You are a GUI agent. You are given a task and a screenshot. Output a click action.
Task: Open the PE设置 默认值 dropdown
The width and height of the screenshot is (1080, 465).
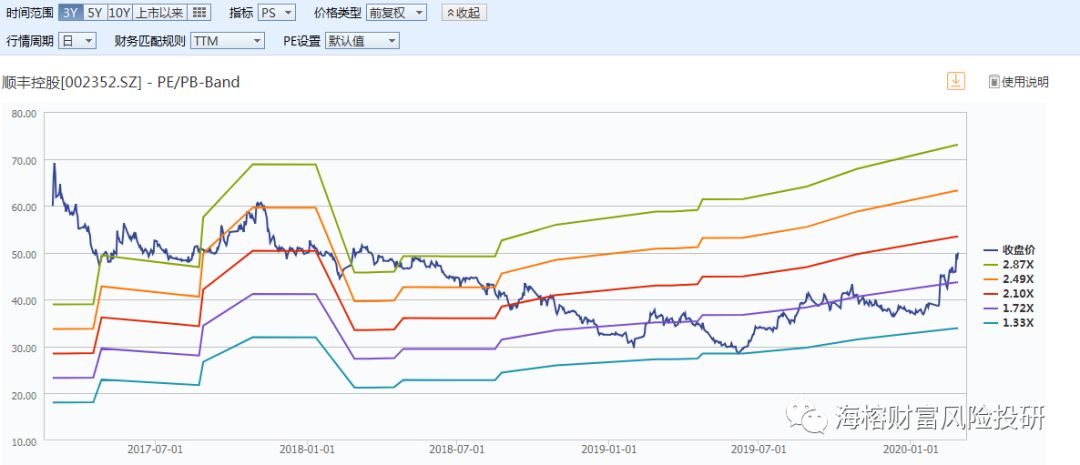362,41
